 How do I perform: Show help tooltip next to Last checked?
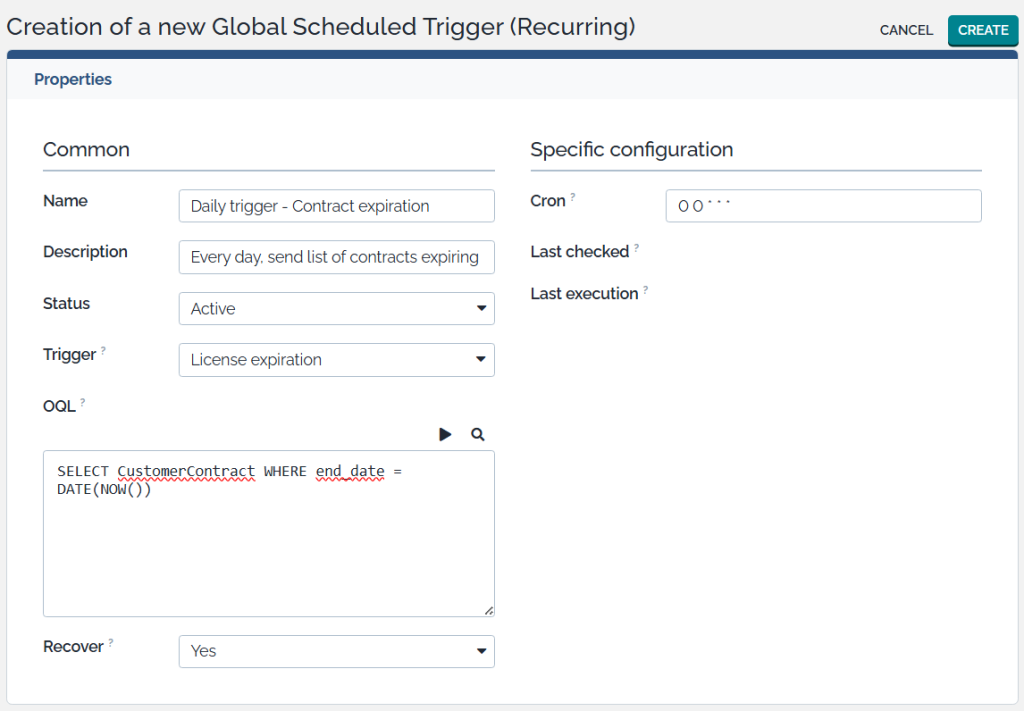point(636,248)
